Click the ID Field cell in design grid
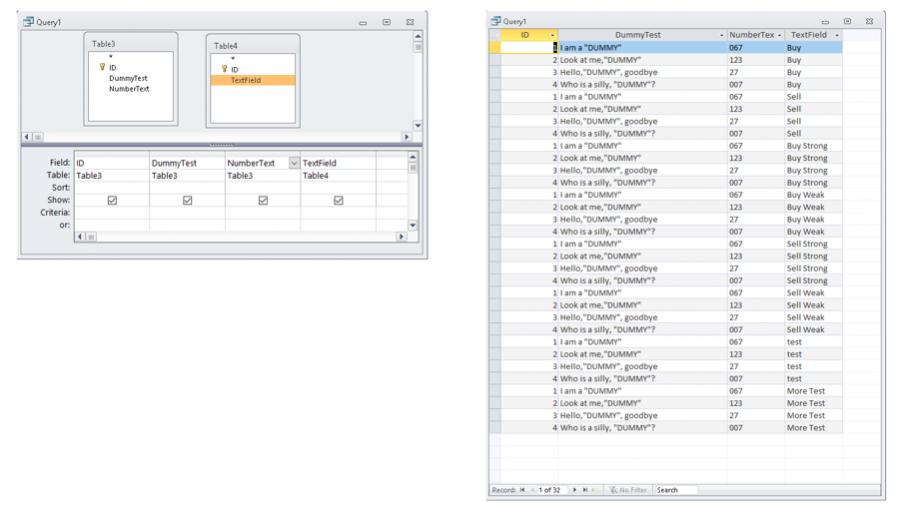Viewport: 913px width, 522px height. [112, 163]
